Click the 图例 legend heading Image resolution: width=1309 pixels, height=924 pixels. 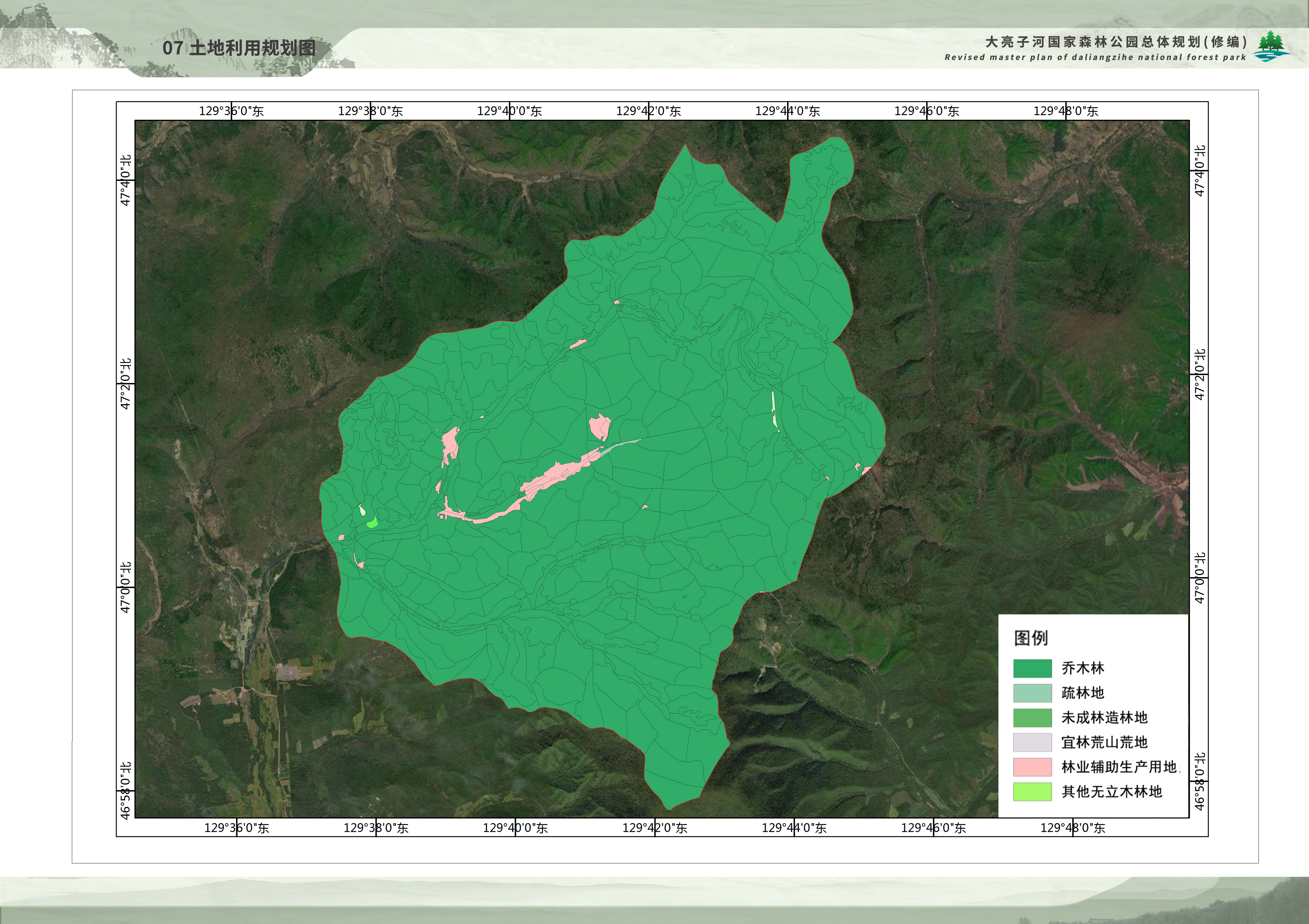pos(1031,638)
